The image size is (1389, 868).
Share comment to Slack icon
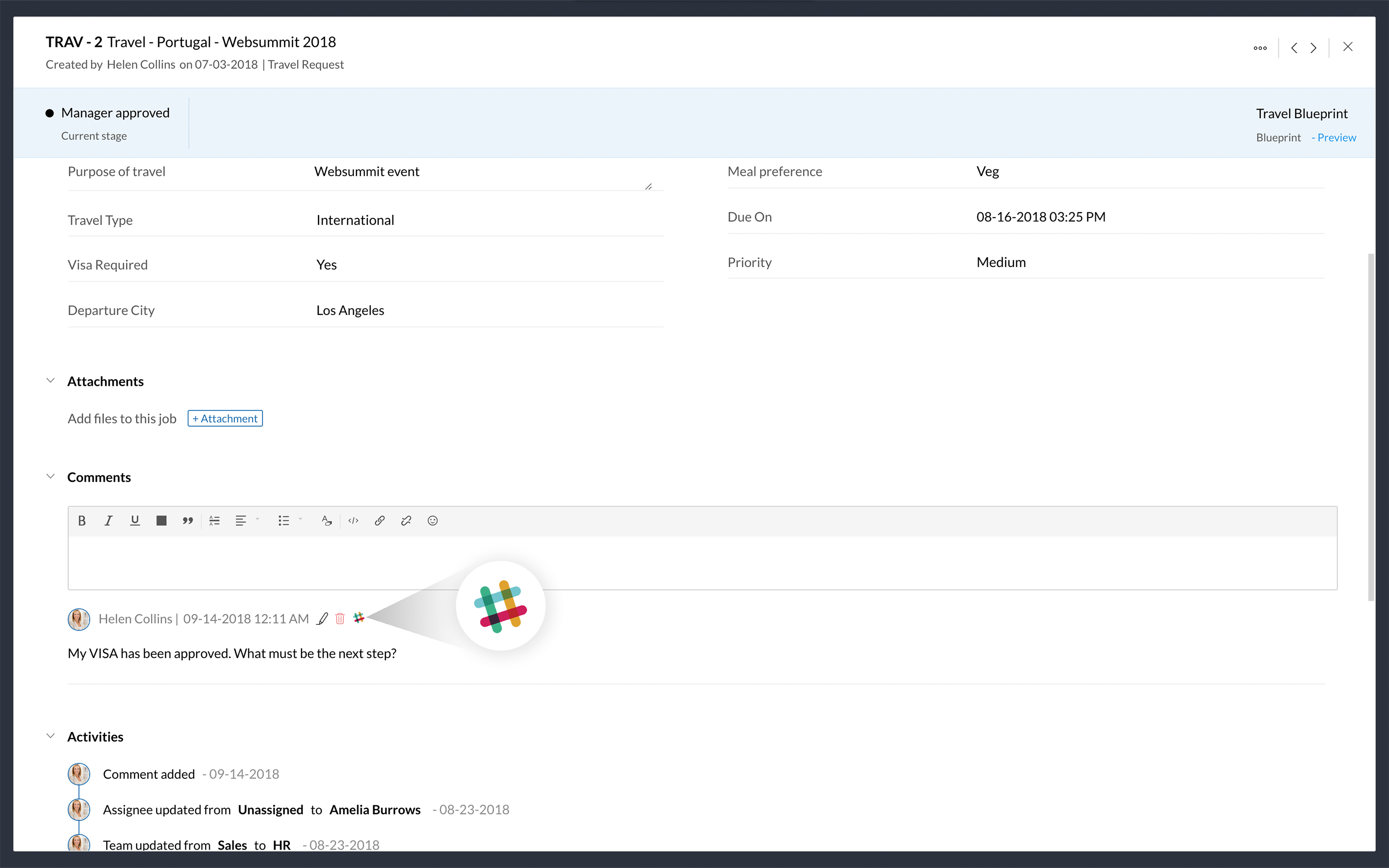[359, 618]
